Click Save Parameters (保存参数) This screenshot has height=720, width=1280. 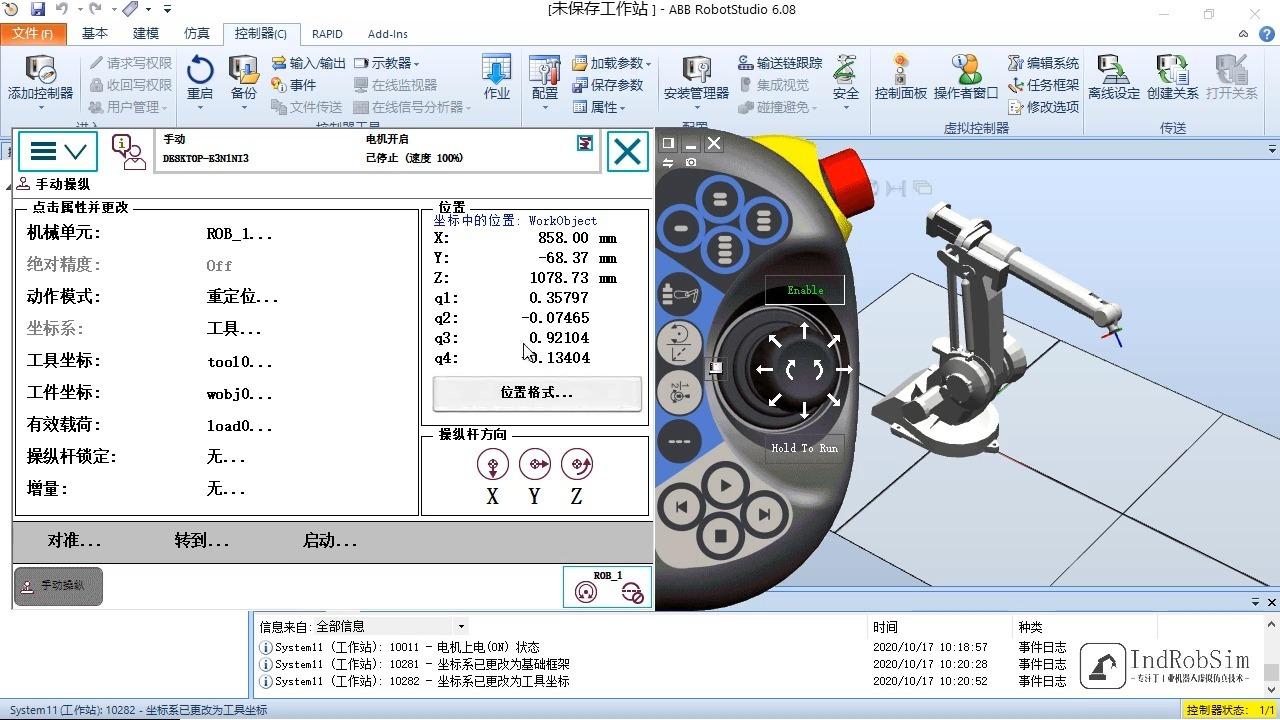(x=608, y=85)
